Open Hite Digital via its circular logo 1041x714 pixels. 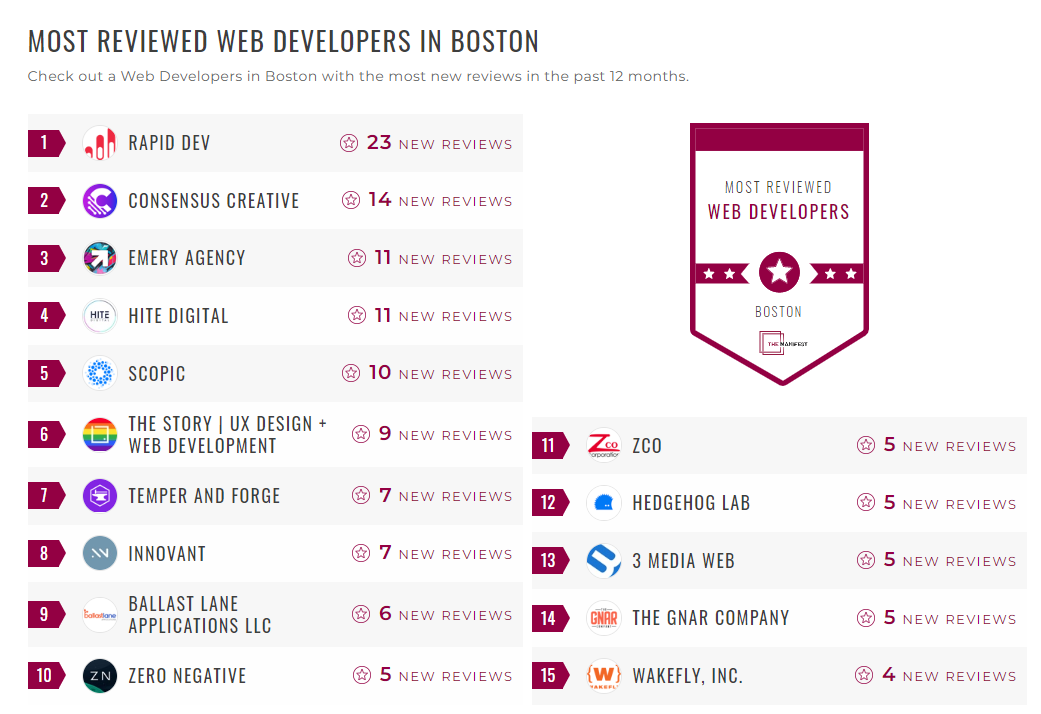(99, 315)
